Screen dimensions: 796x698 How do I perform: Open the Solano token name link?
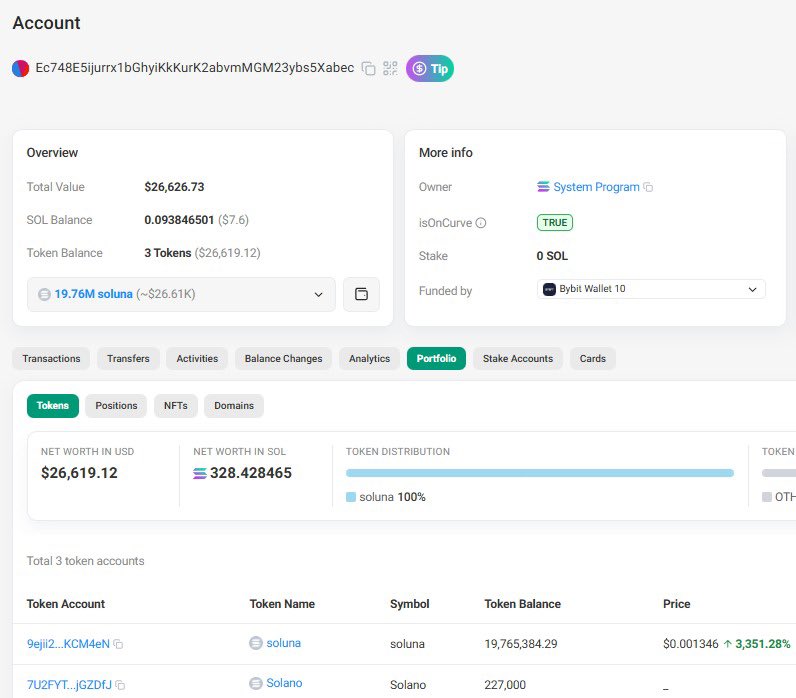[x=284, y=683]
